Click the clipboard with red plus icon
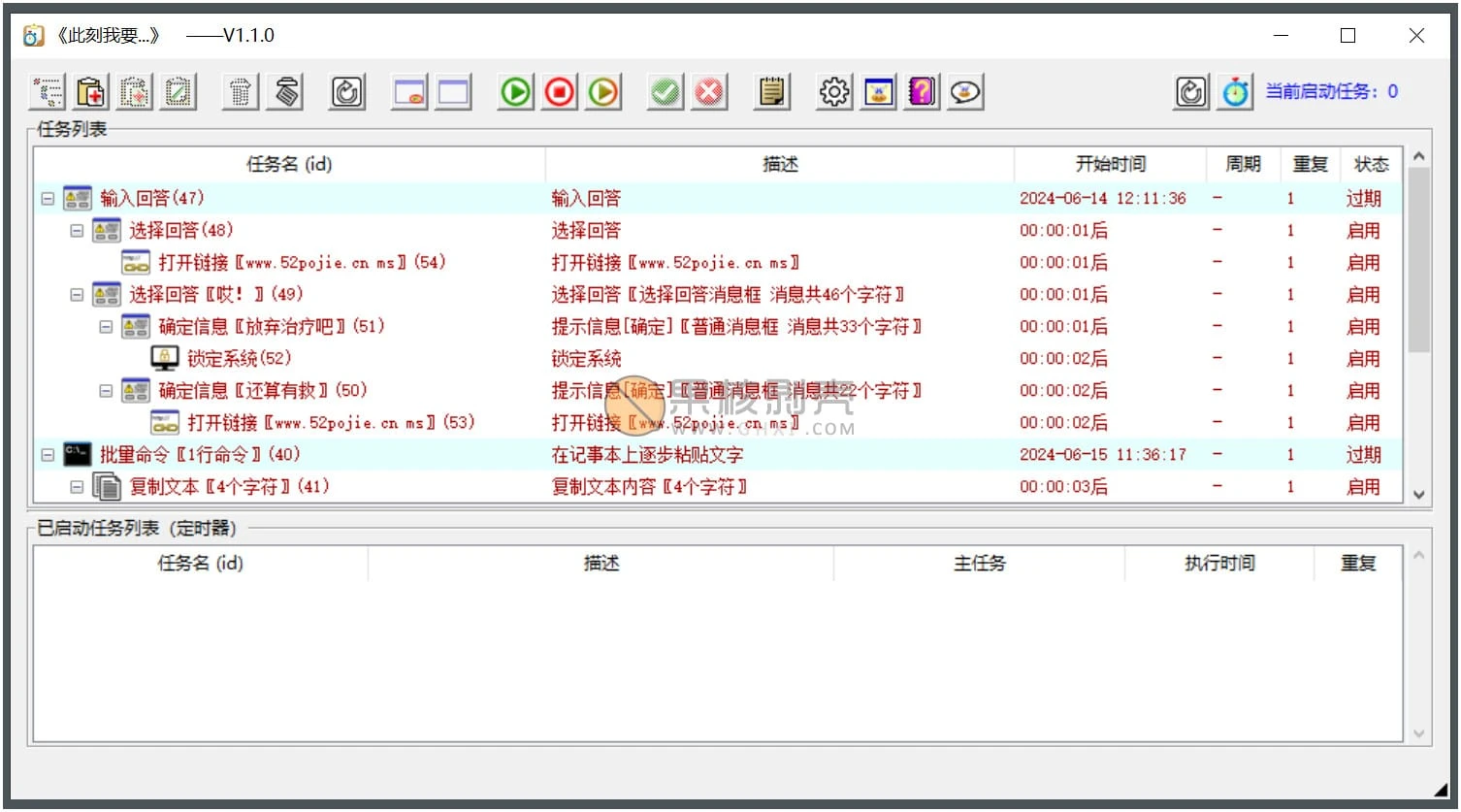This screenshot has height=812, width=1461. coord(91,92)
